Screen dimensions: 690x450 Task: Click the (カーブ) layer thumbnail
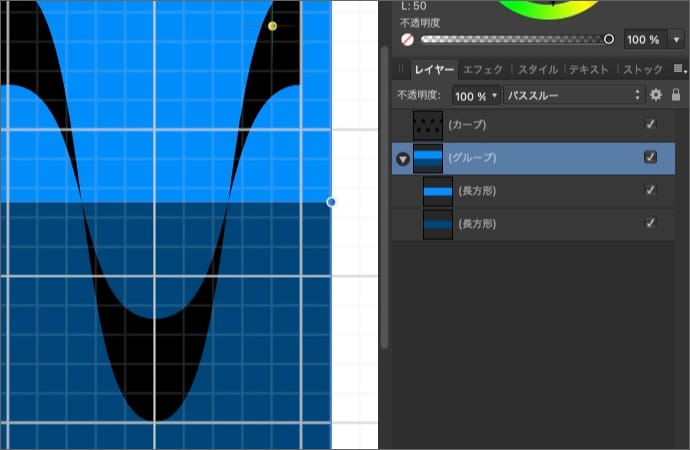429,125
